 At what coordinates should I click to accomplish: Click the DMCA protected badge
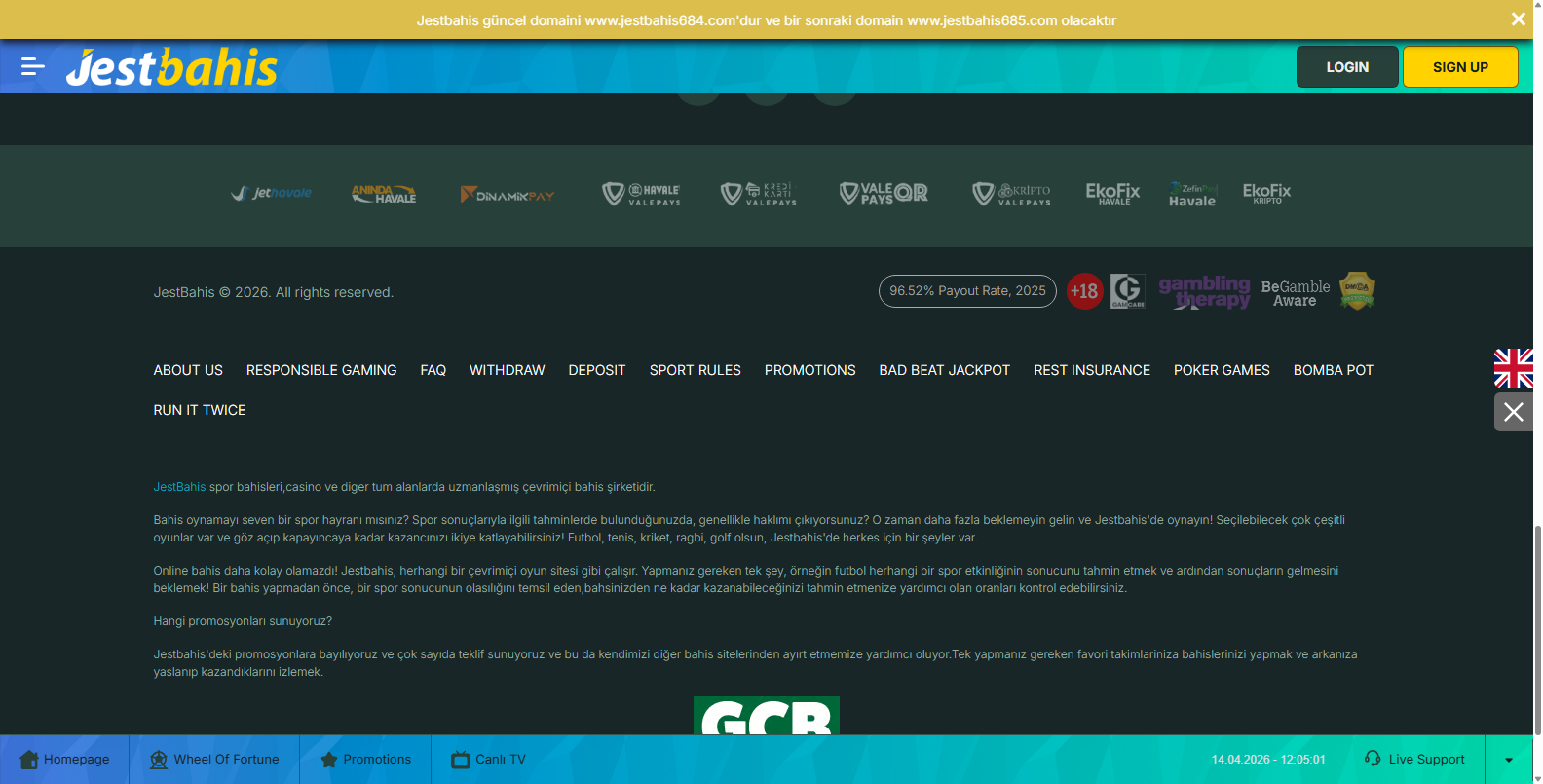tap(1357, 291)
